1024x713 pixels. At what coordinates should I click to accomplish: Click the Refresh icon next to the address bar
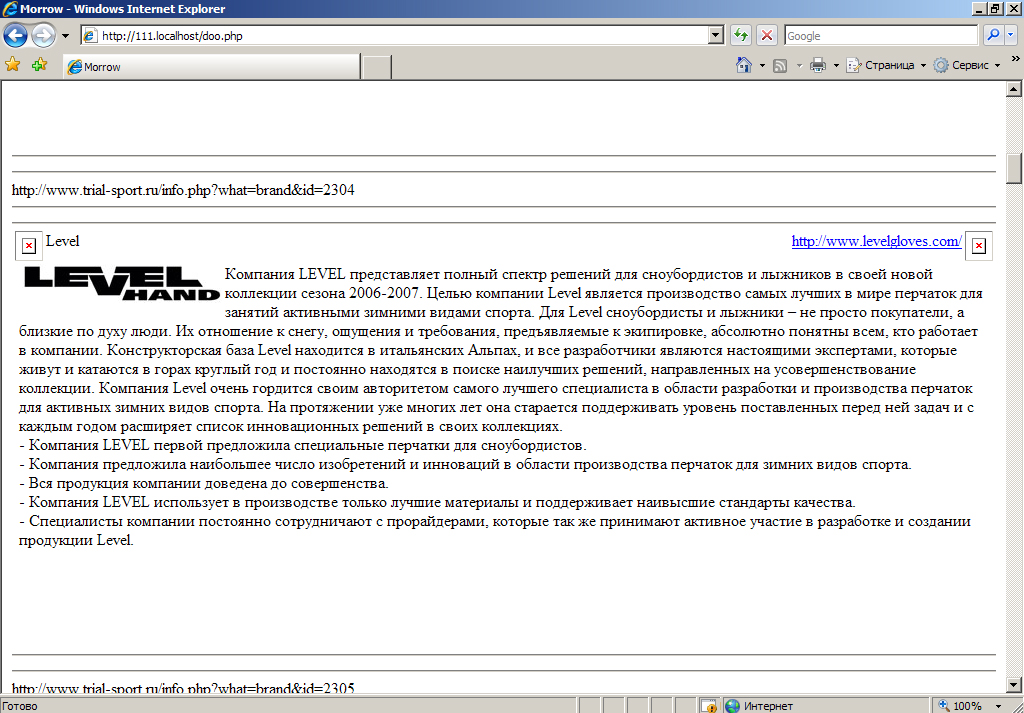[740, 35]
